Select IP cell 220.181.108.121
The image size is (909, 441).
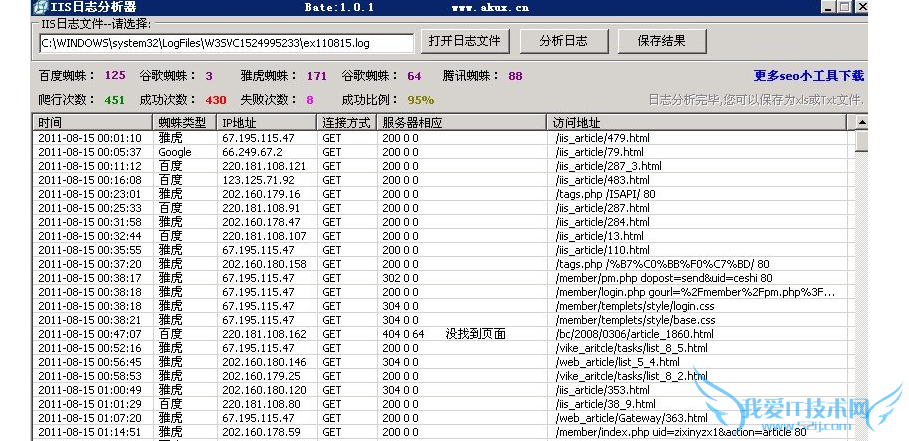coord(264,166)
